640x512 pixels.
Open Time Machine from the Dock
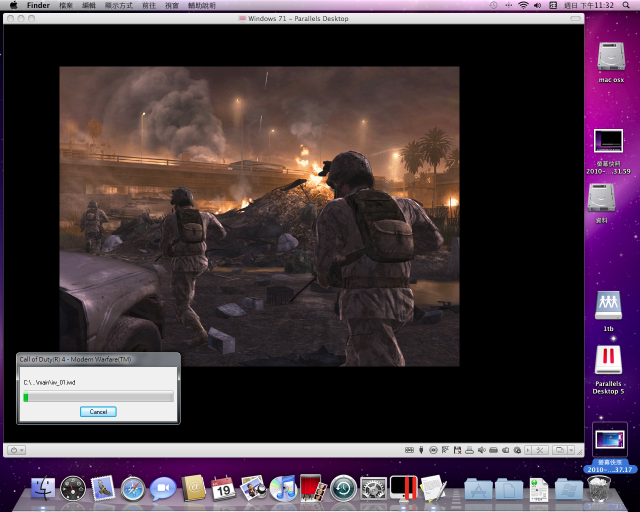pos(343,488)
